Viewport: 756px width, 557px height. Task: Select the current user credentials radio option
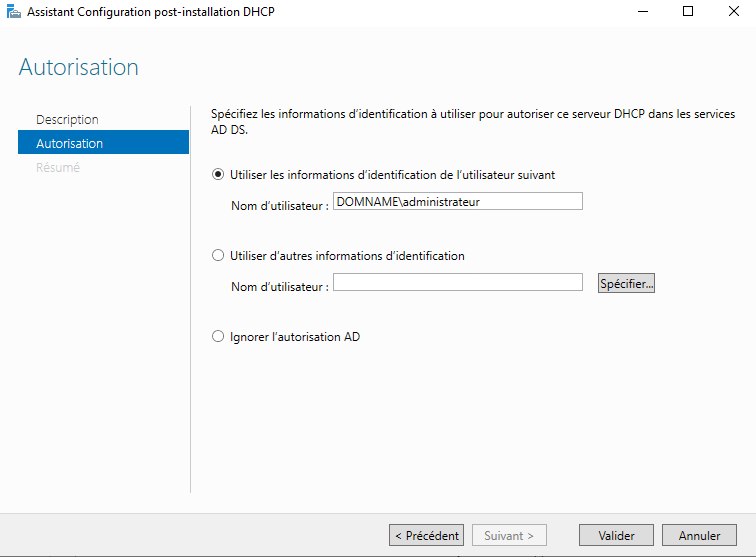point(219,174)
